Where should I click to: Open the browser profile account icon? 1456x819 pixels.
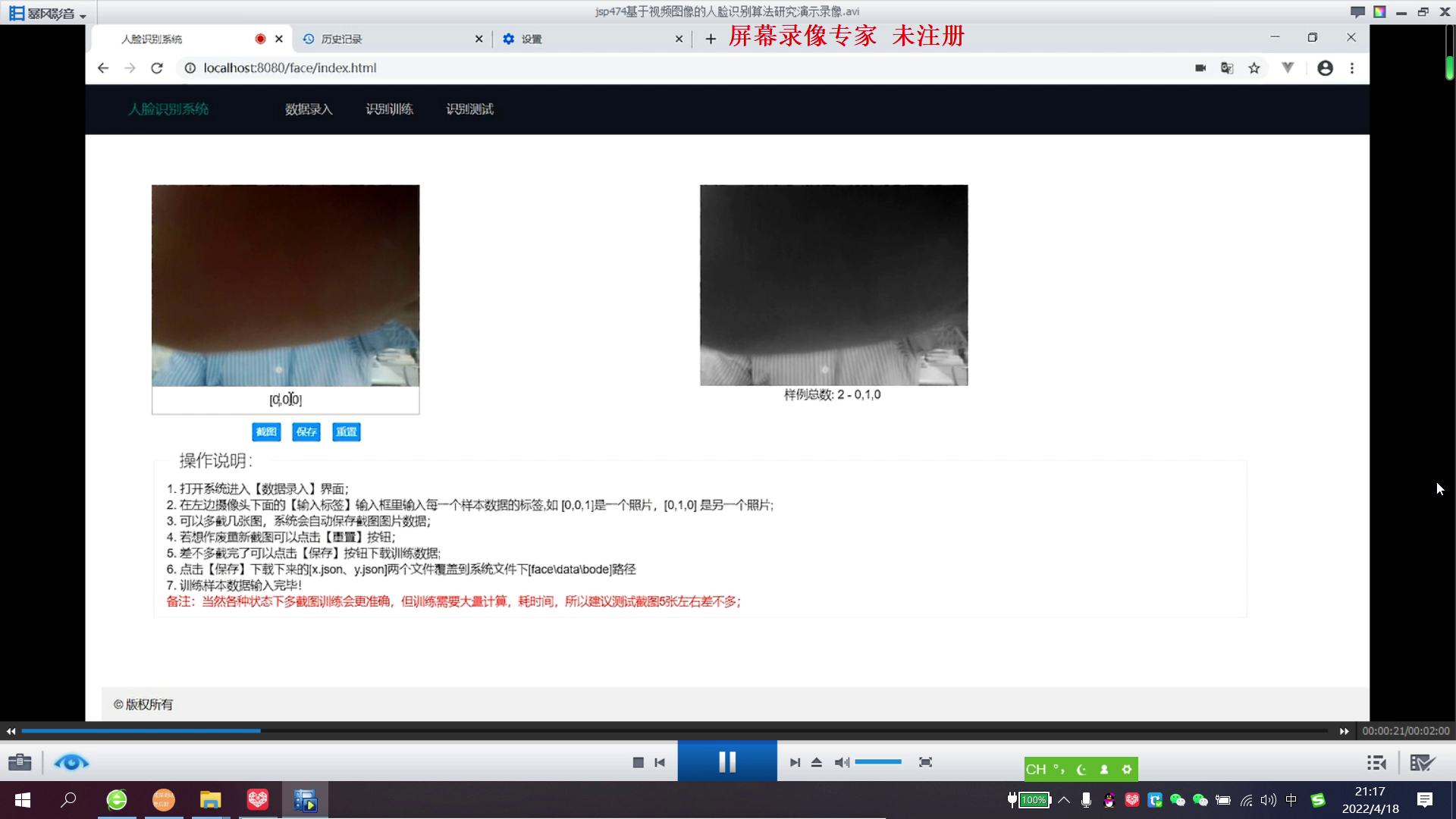pyautogui.click(x=1325, y=68)
